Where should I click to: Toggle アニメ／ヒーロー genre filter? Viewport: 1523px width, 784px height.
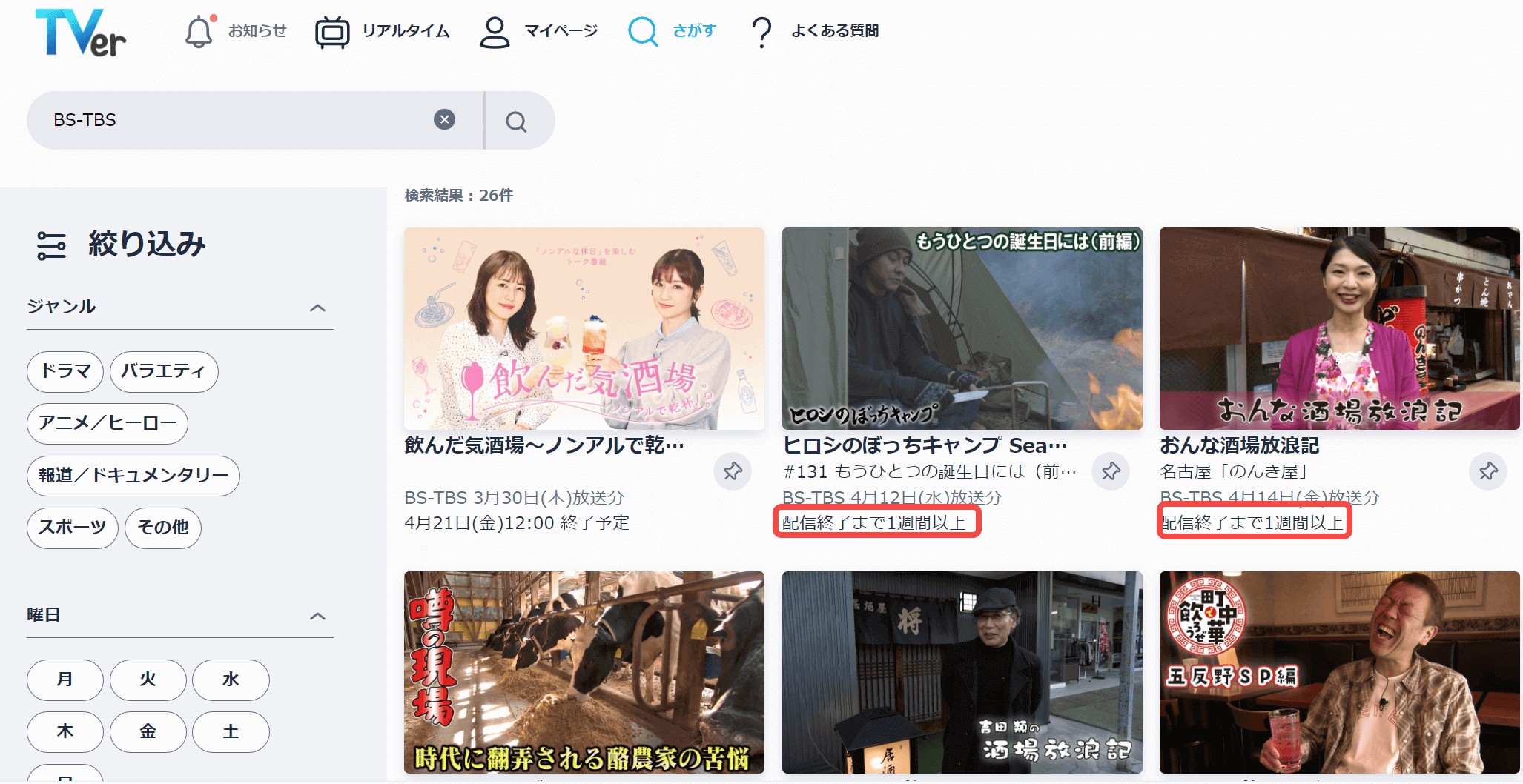tap(108, 423)
